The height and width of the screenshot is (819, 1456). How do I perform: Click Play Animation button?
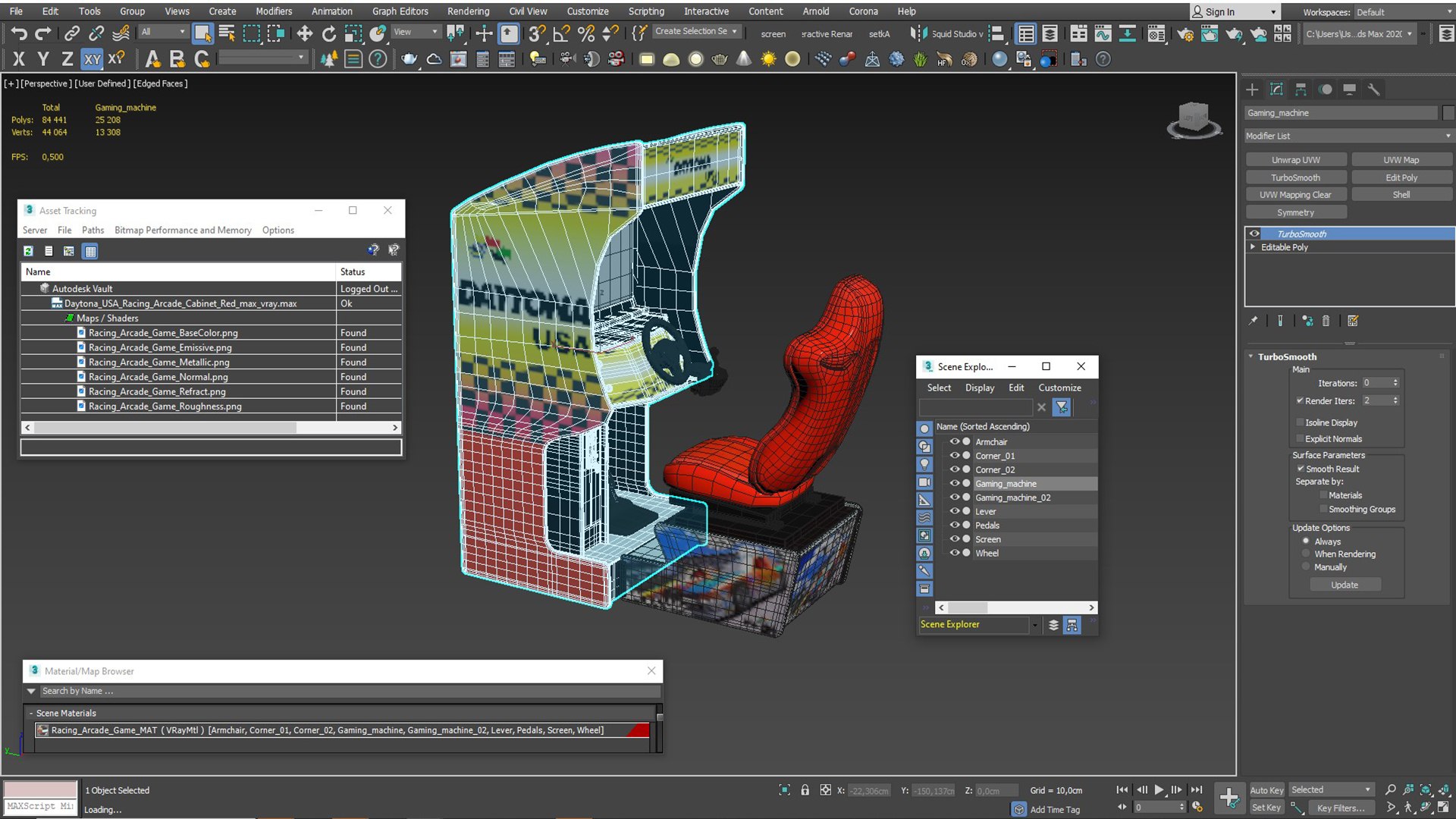coord(1159,790)
